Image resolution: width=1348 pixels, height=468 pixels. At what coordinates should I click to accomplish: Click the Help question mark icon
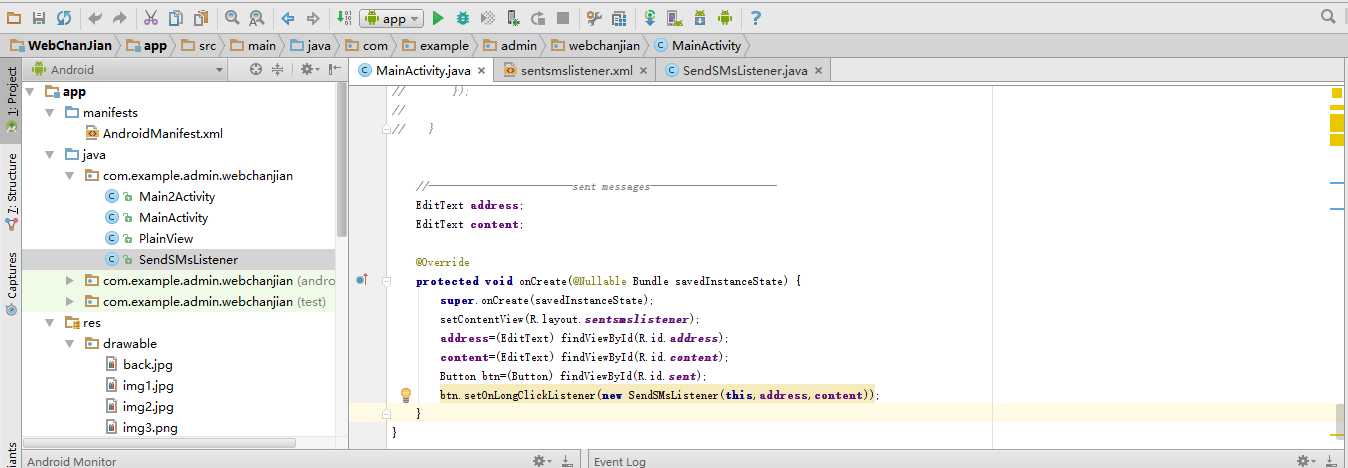(x=756, y=18)
